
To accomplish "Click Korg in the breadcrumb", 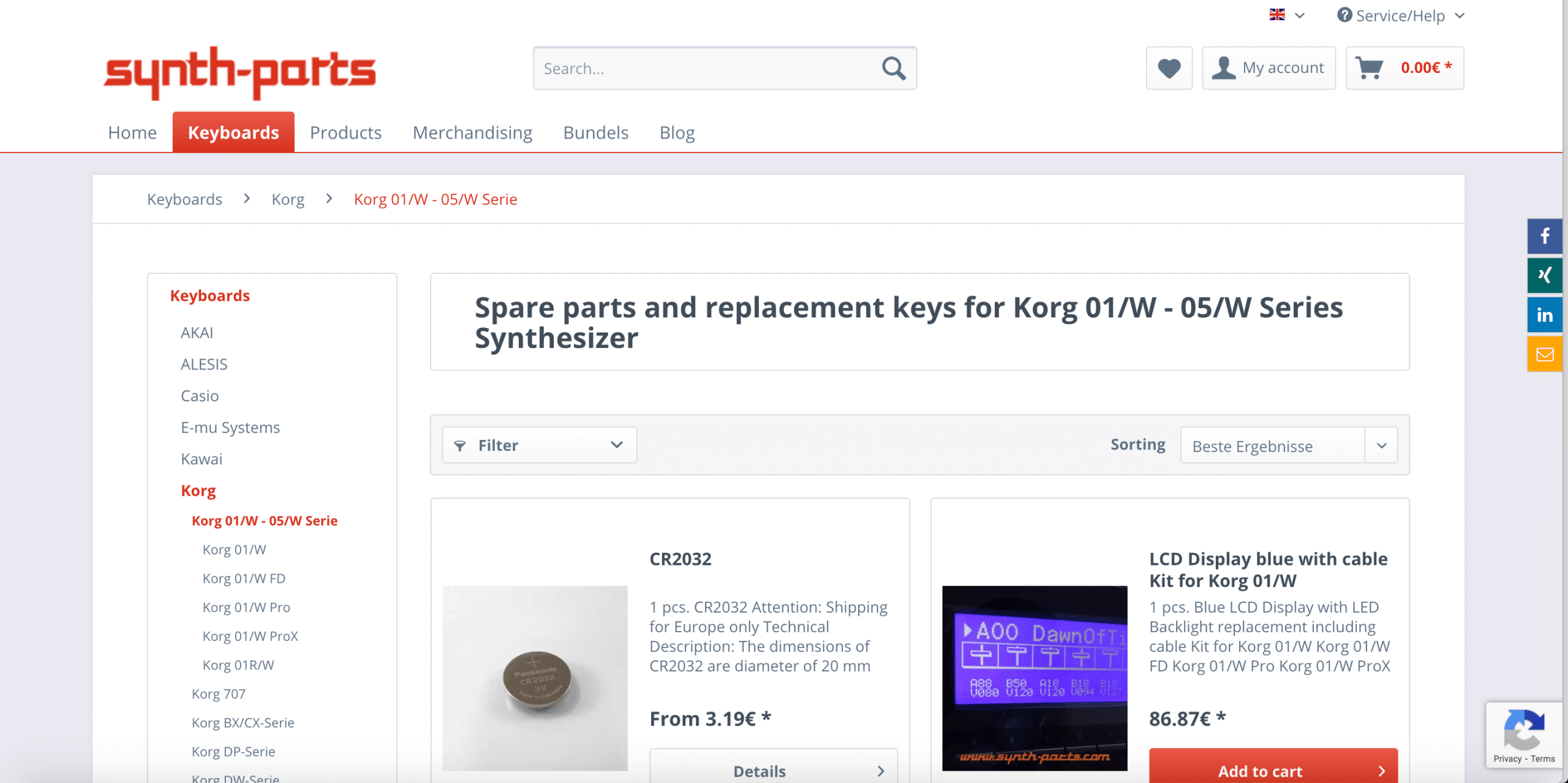I will click(x=288, y=199).
